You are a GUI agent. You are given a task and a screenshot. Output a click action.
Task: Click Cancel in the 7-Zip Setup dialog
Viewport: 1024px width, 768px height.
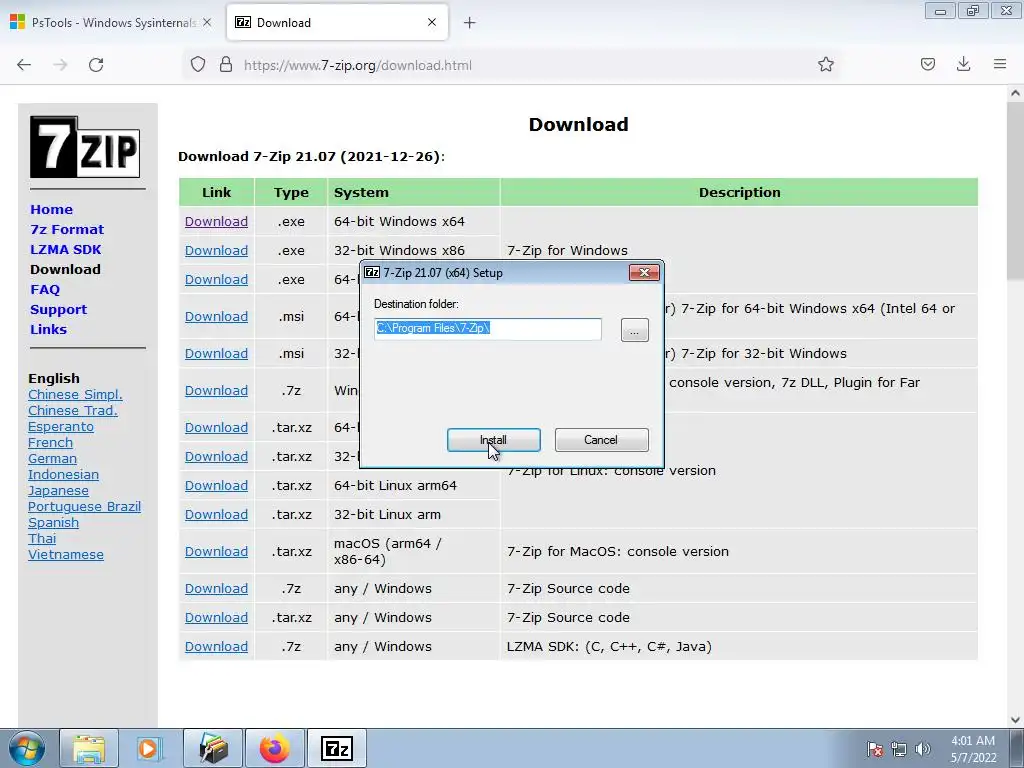coord(601,440)
